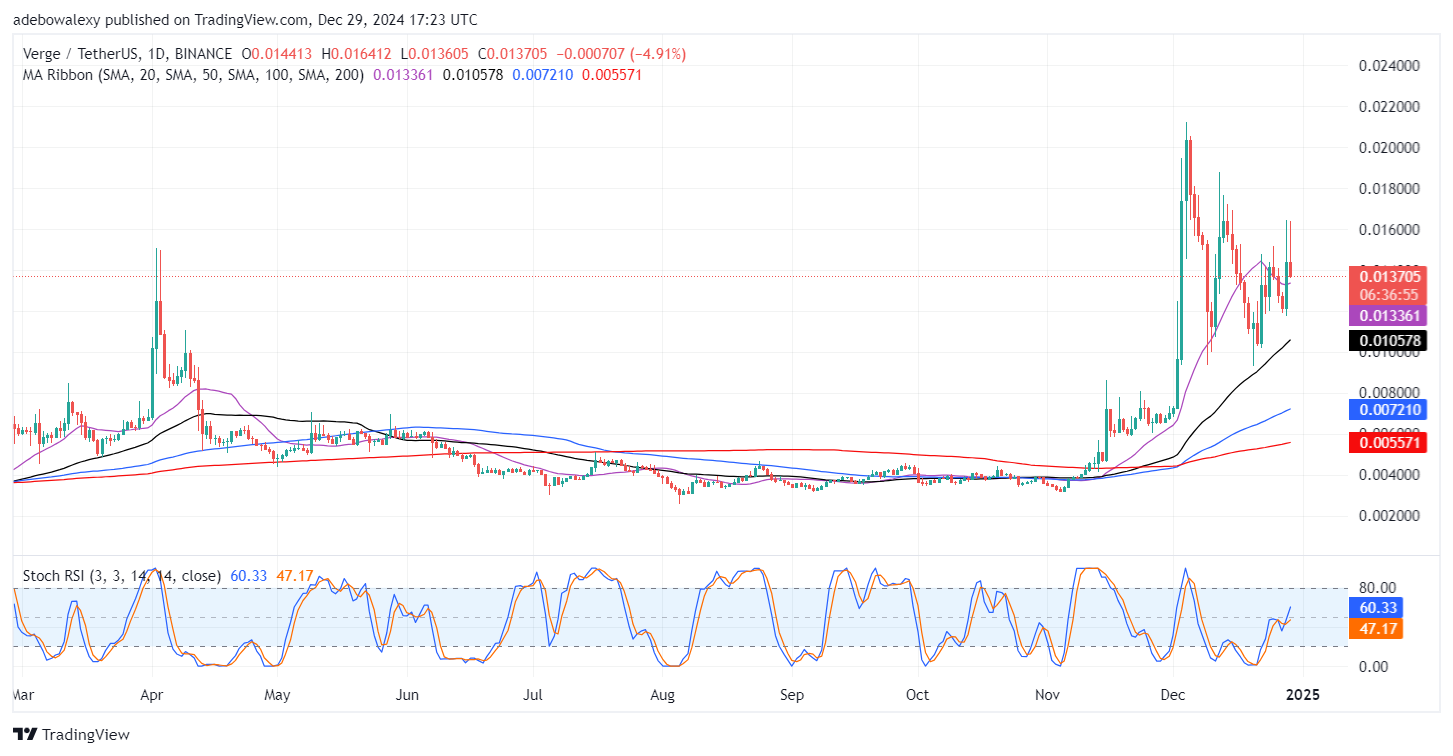The width and height of the screenshot is (1453, 756).
Task: Click the 0.020000 price axis label
Action: pos(1389,148)
